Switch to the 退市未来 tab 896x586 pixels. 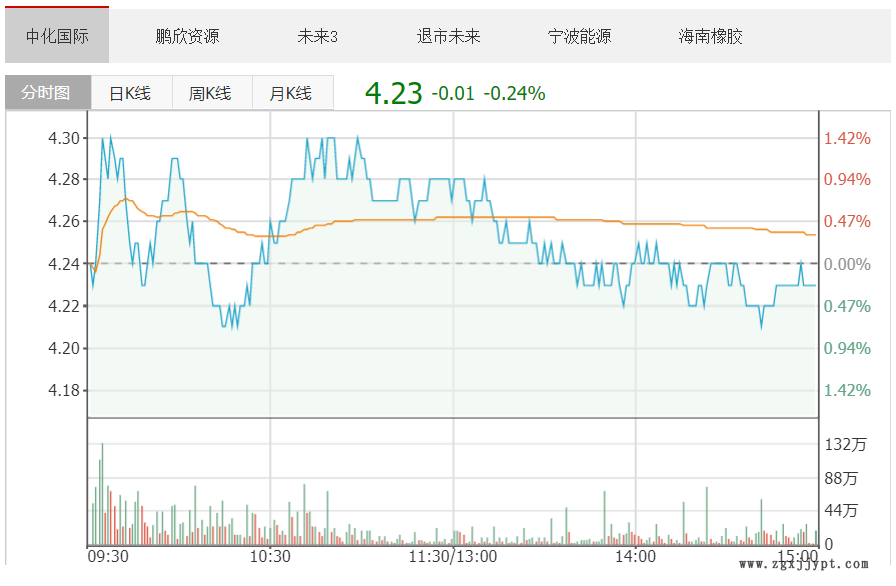pyautogui.click(x=449, y=37)
